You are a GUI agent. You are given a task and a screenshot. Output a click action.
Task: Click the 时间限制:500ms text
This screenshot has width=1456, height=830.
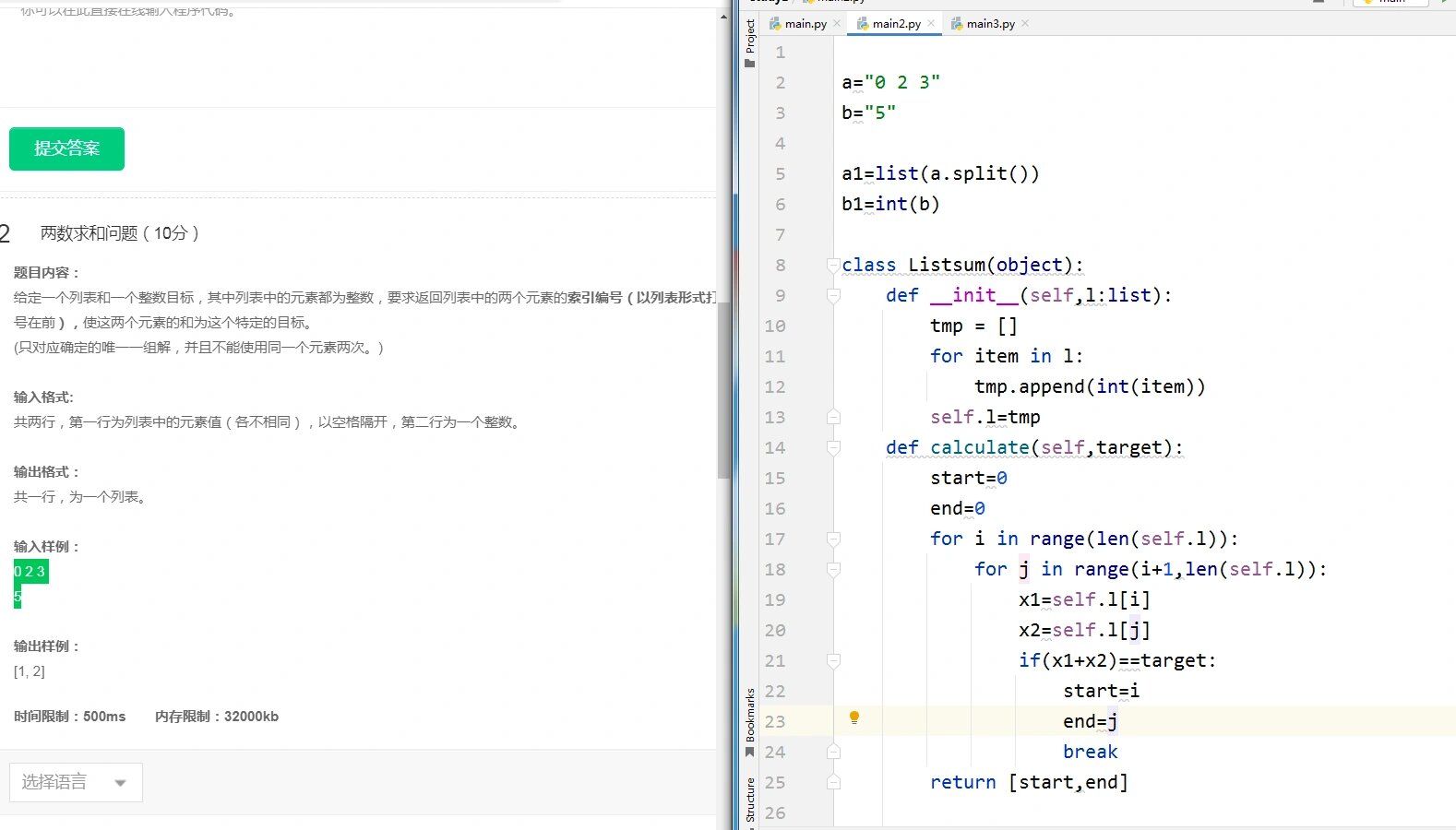[70, 717]
